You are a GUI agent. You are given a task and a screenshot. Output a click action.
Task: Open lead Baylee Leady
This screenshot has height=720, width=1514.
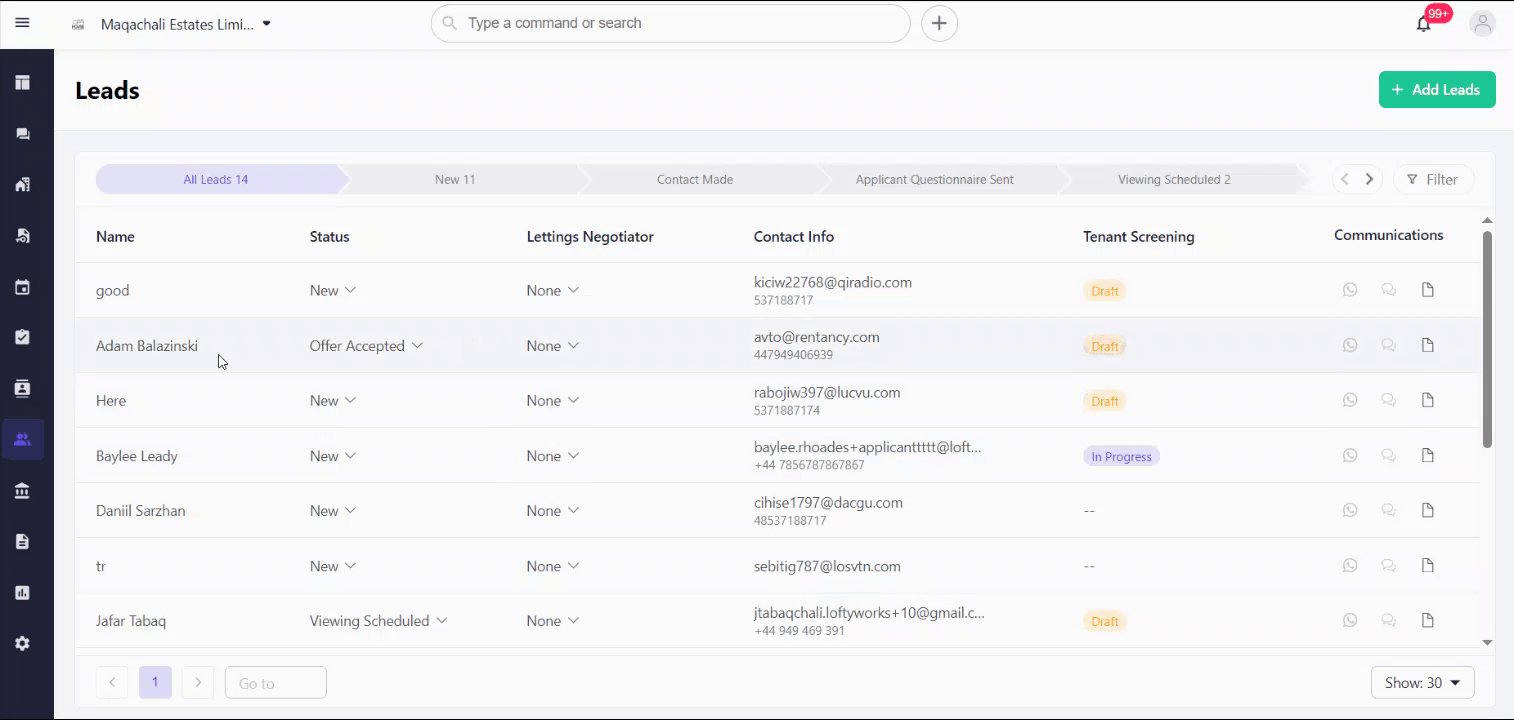137,456
